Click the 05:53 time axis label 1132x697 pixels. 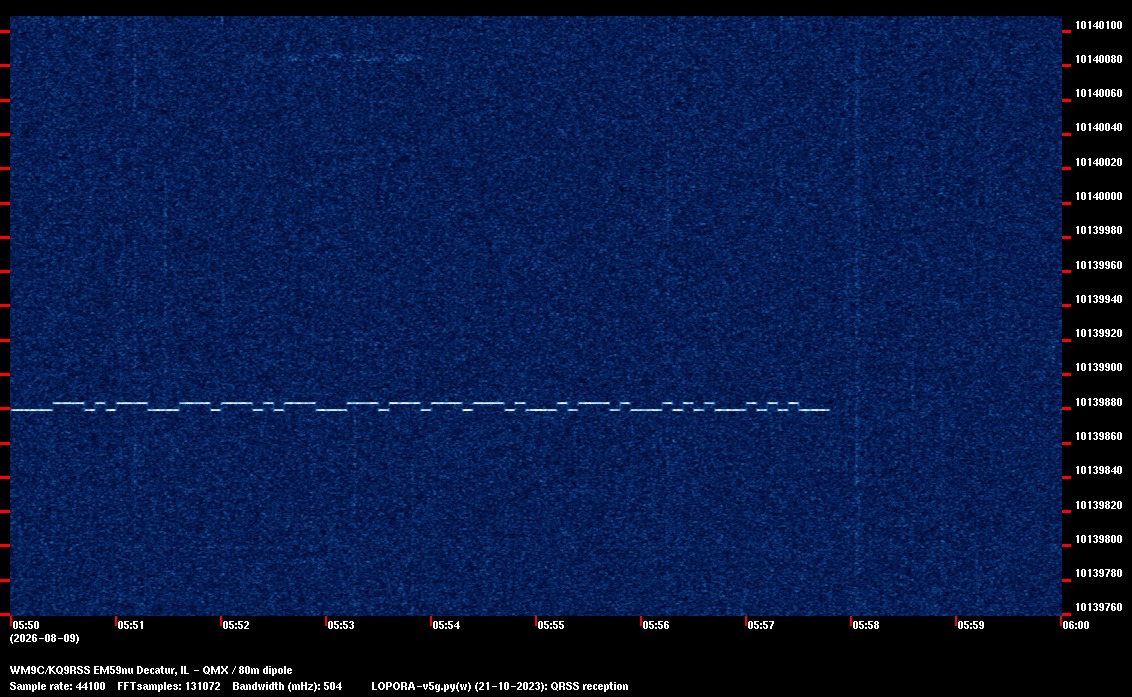(341, 625)
